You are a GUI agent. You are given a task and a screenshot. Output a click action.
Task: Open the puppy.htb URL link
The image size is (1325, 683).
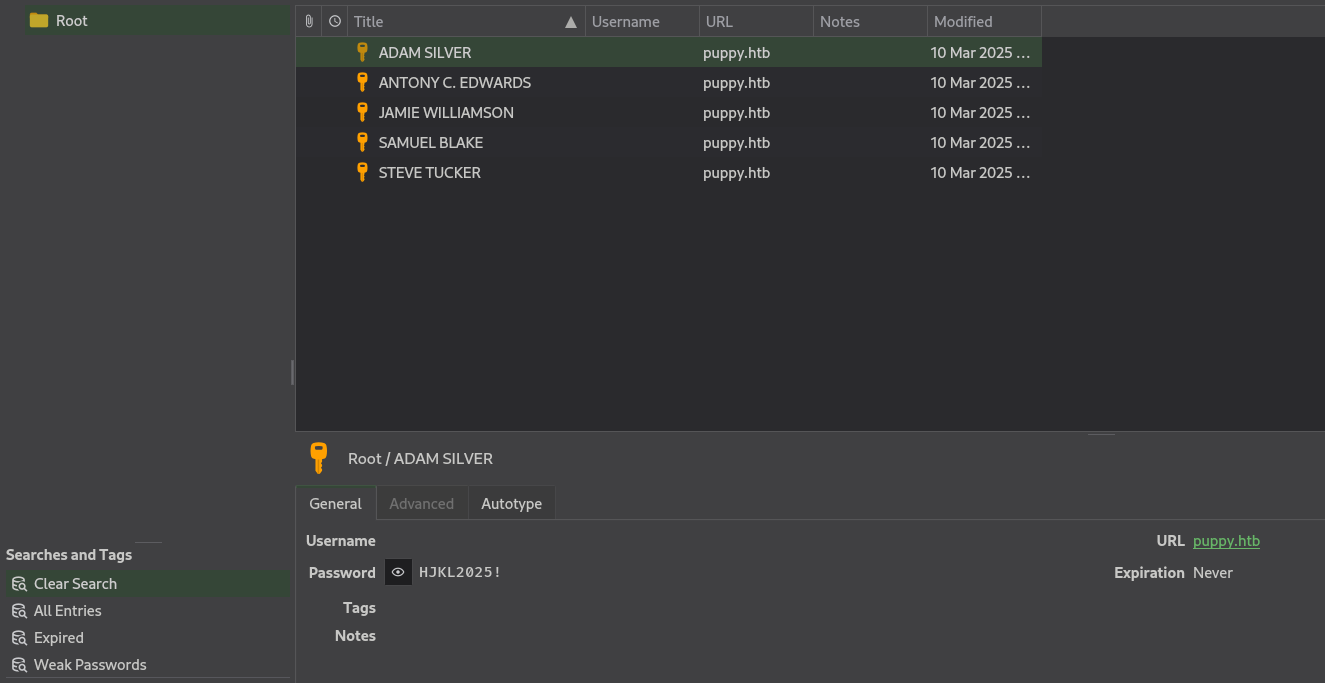(x=1226, y=541)
